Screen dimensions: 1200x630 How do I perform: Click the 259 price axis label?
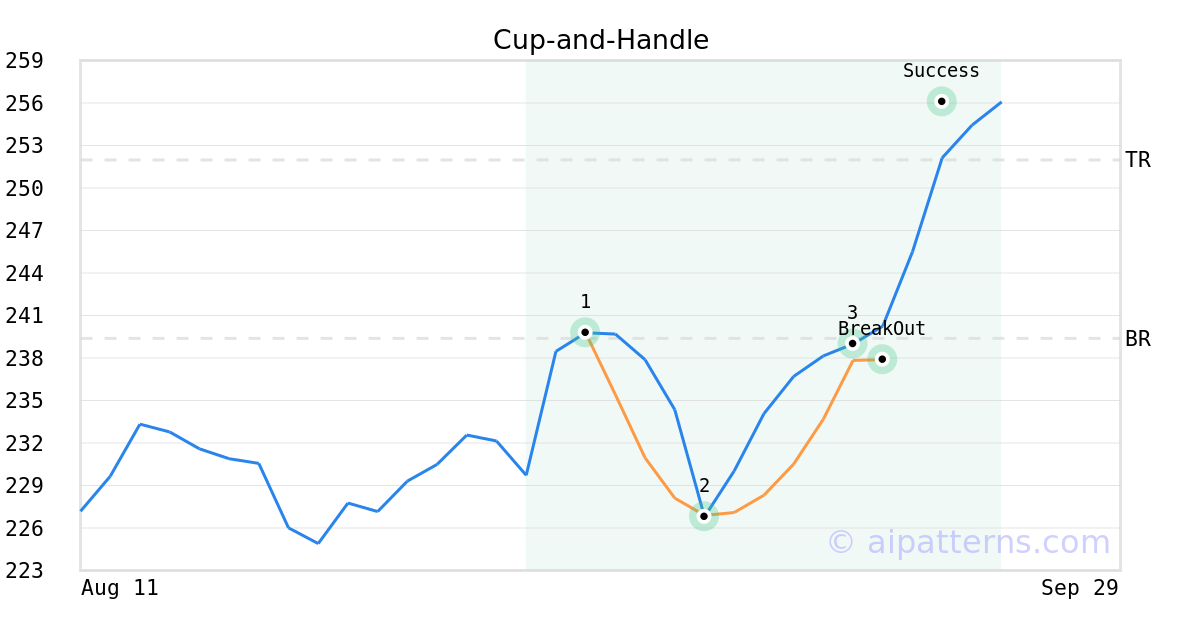[24, 61]
